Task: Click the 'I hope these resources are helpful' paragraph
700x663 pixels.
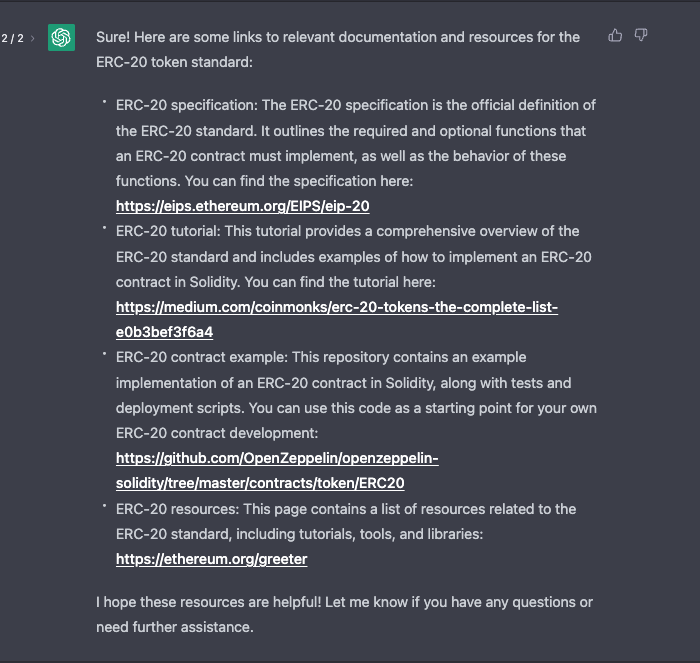Action: coord(344,614)
